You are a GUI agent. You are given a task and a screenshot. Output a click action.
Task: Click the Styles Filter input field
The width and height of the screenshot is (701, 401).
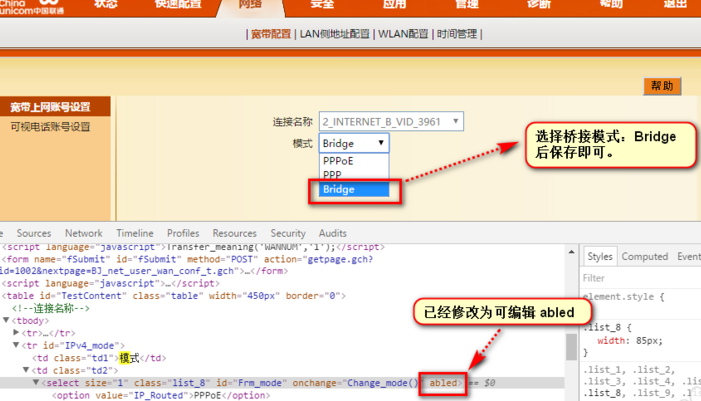[x=642, y=278]
